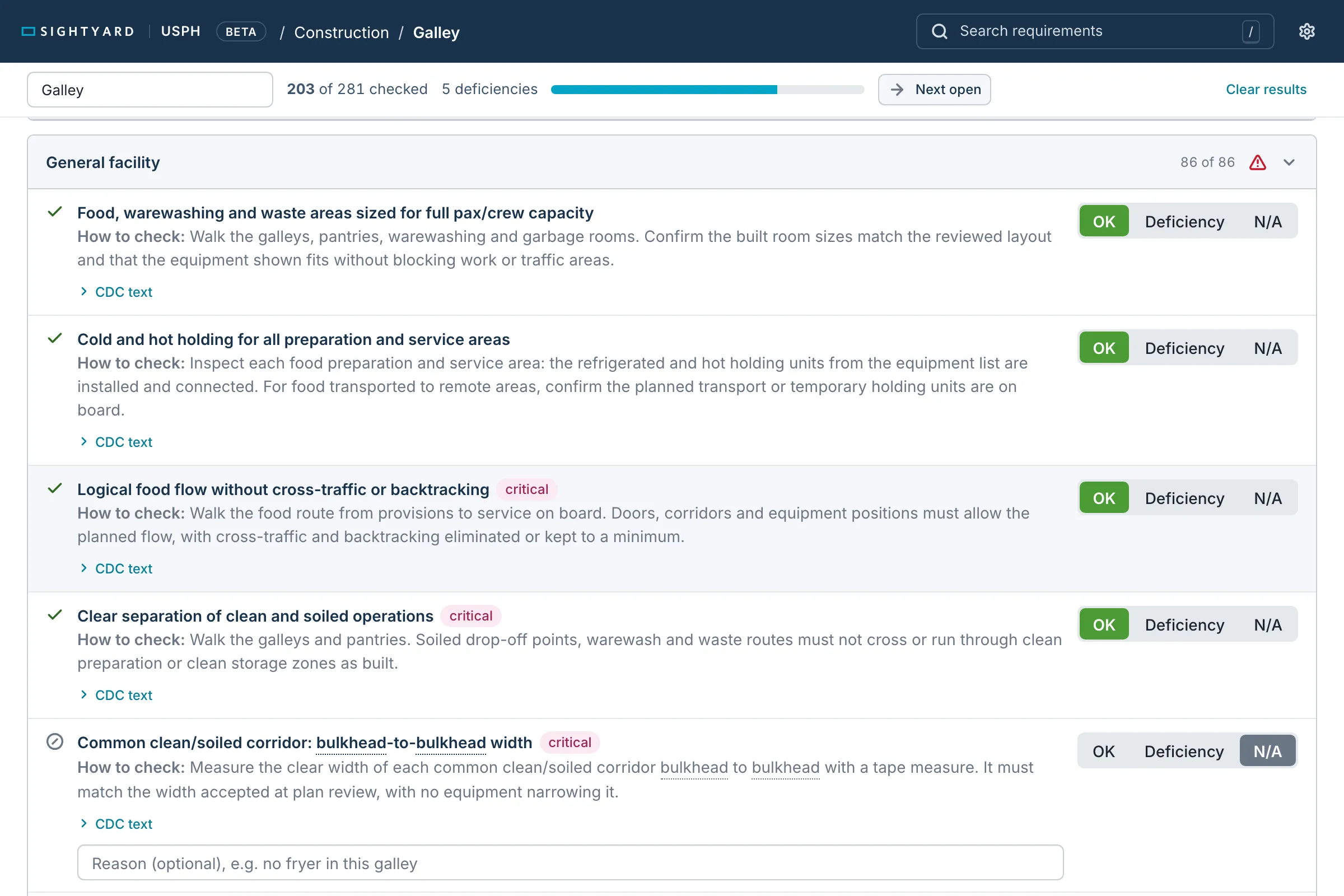Click the Galley filter input box
Viewport: 1344px width, 896px height.
tap(150, 90)
